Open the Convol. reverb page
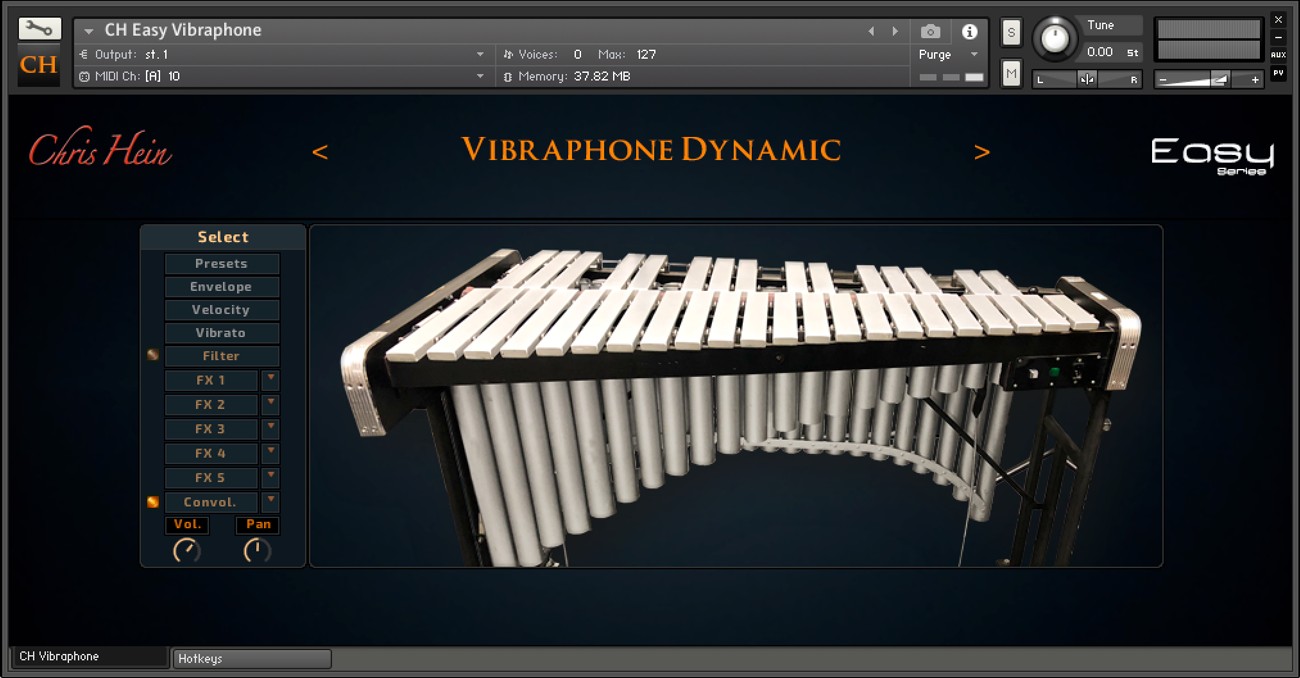 coord(211,502)
